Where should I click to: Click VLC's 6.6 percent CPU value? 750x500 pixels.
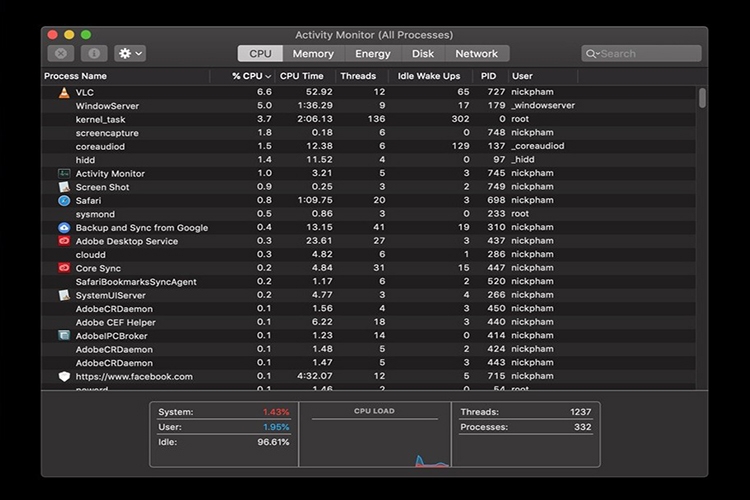coord(264,92)
